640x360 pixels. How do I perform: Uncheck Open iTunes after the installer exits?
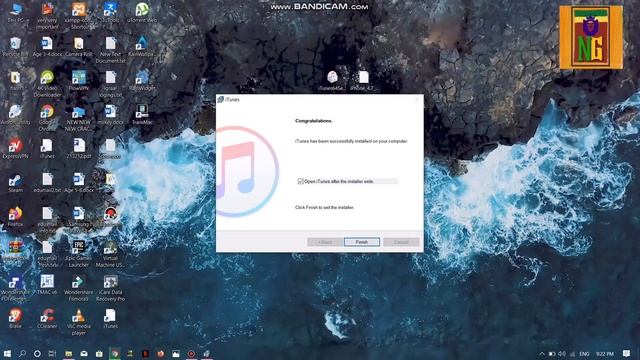pyautogui.click(x=301, y=181)
